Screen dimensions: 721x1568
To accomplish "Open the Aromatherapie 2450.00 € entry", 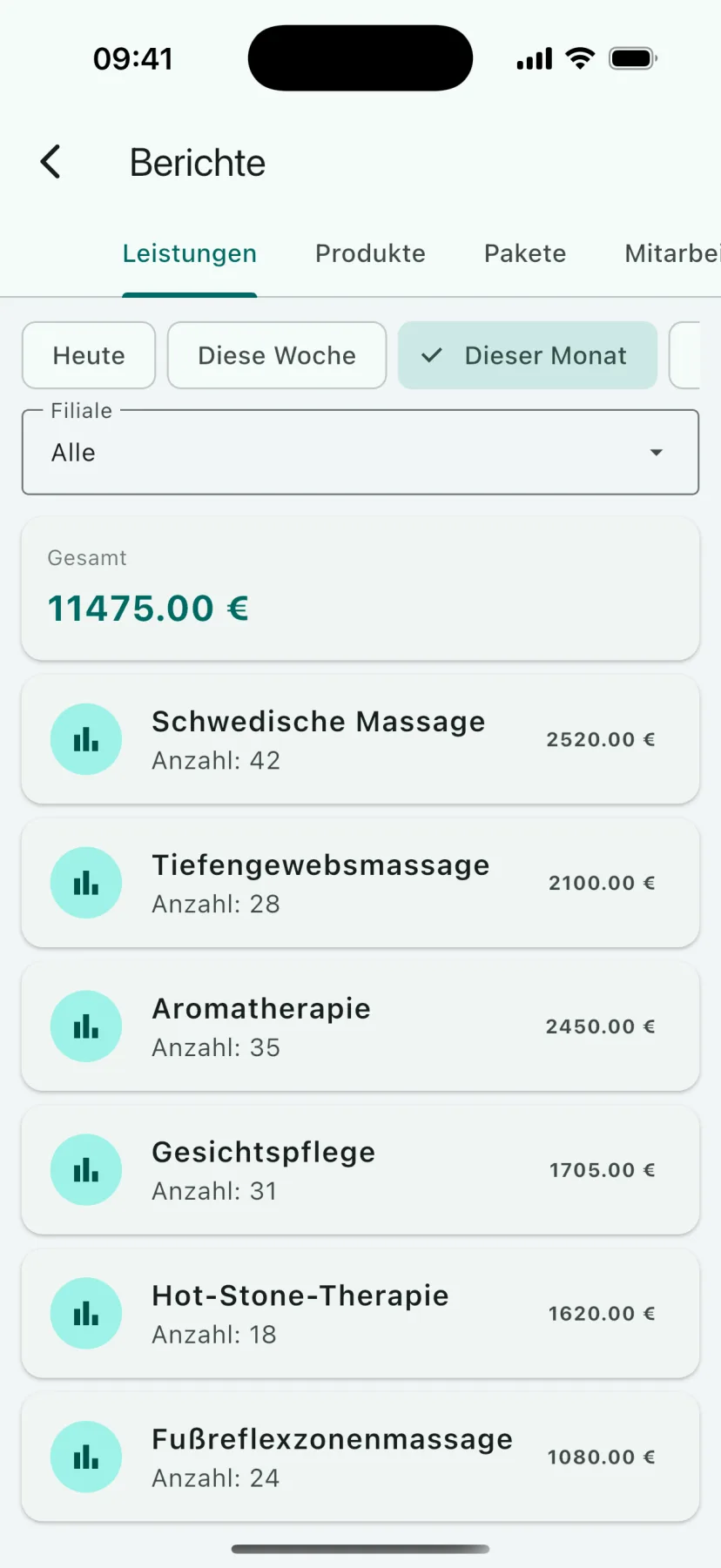I will point(360,1026).
